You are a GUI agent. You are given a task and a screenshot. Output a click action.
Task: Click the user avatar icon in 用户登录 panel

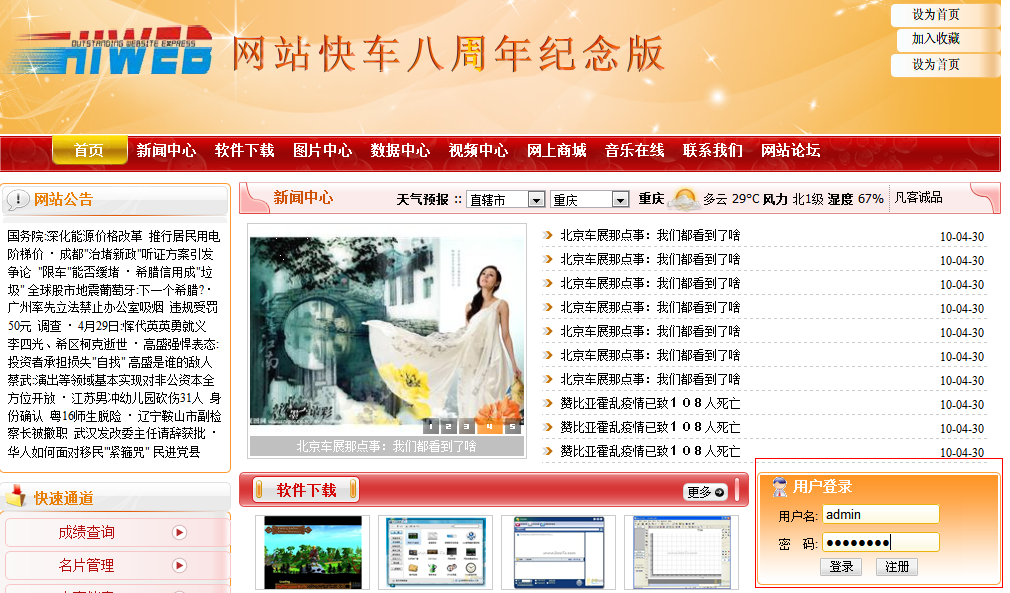[x=778, y=485]
